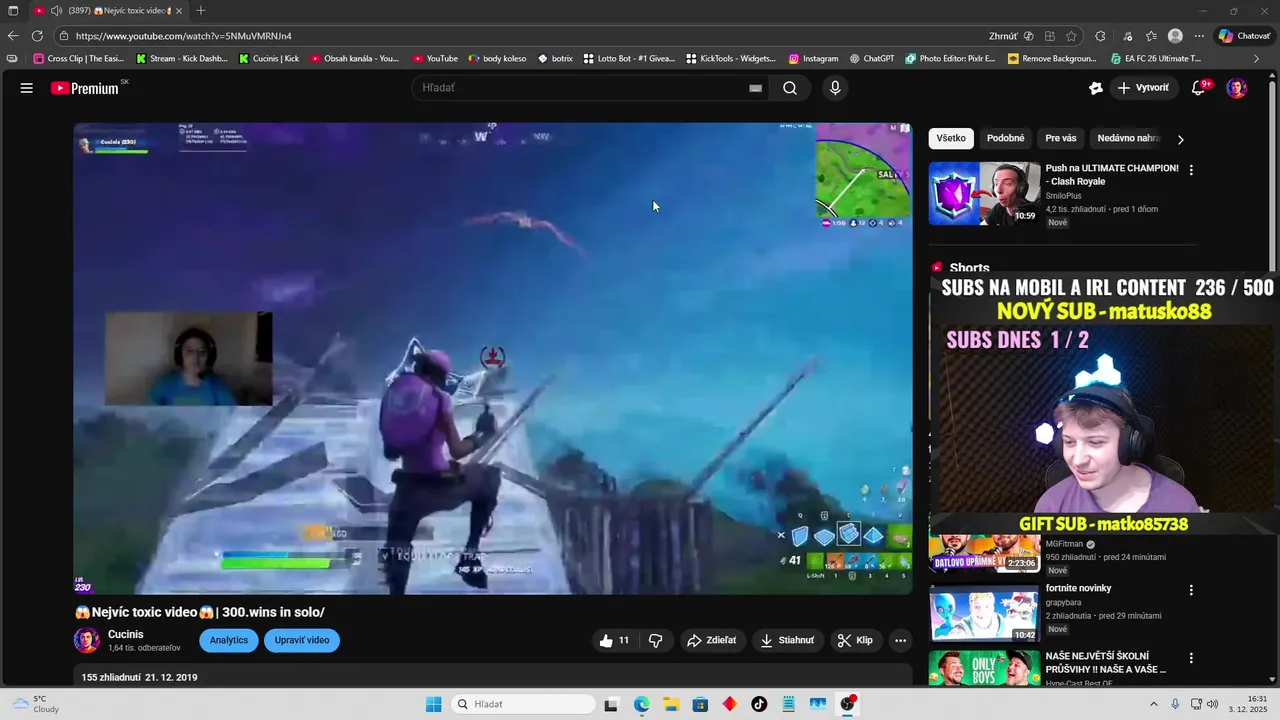
Task: Open Windows Start menu
Action: pos(433,704)
